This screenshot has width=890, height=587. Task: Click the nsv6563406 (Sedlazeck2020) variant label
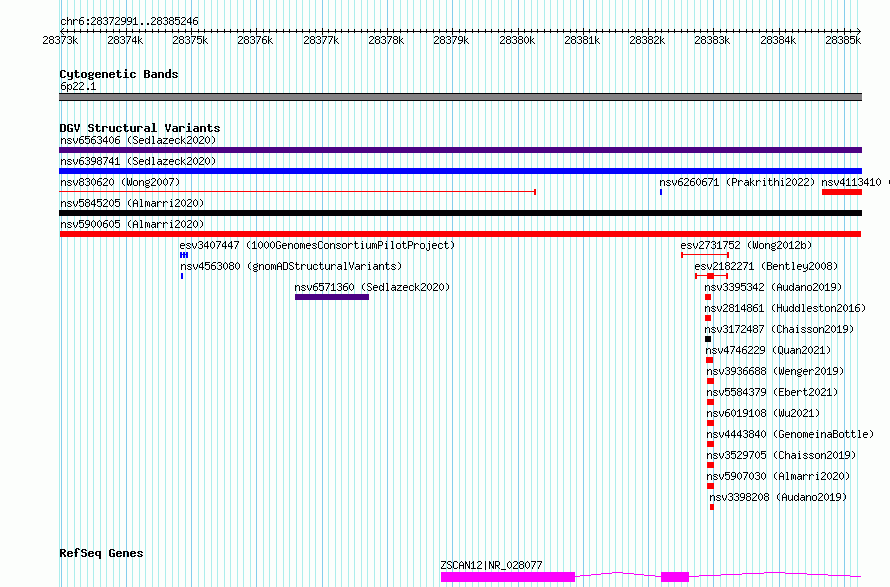coord(138,140)
